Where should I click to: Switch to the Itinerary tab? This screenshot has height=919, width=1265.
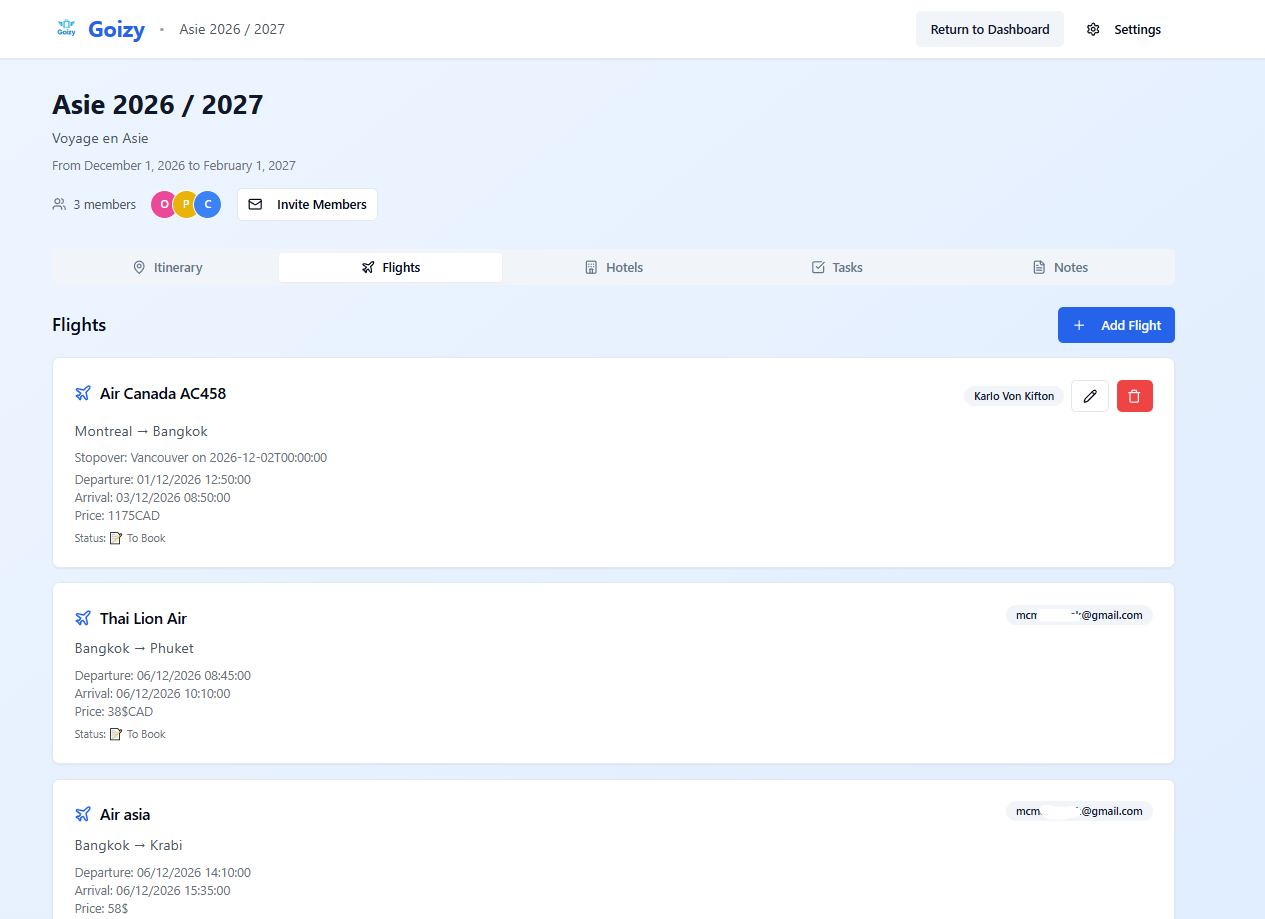click(x=167, y=267)
